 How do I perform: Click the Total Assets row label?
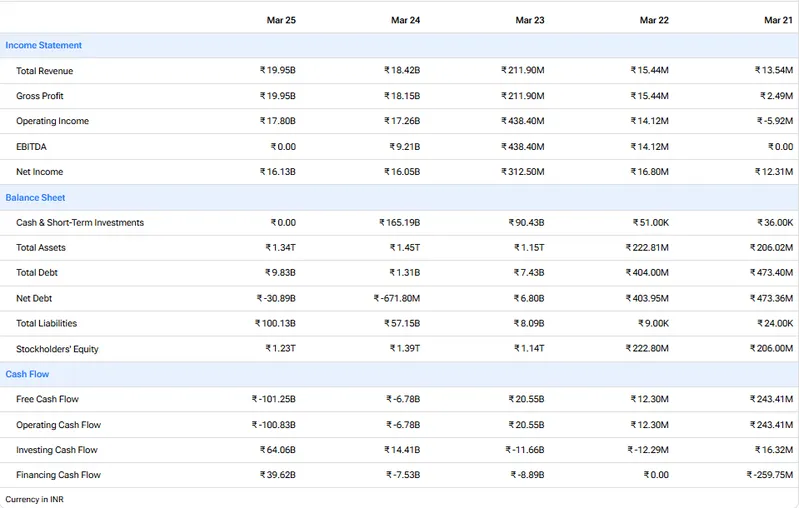[41, 248]
